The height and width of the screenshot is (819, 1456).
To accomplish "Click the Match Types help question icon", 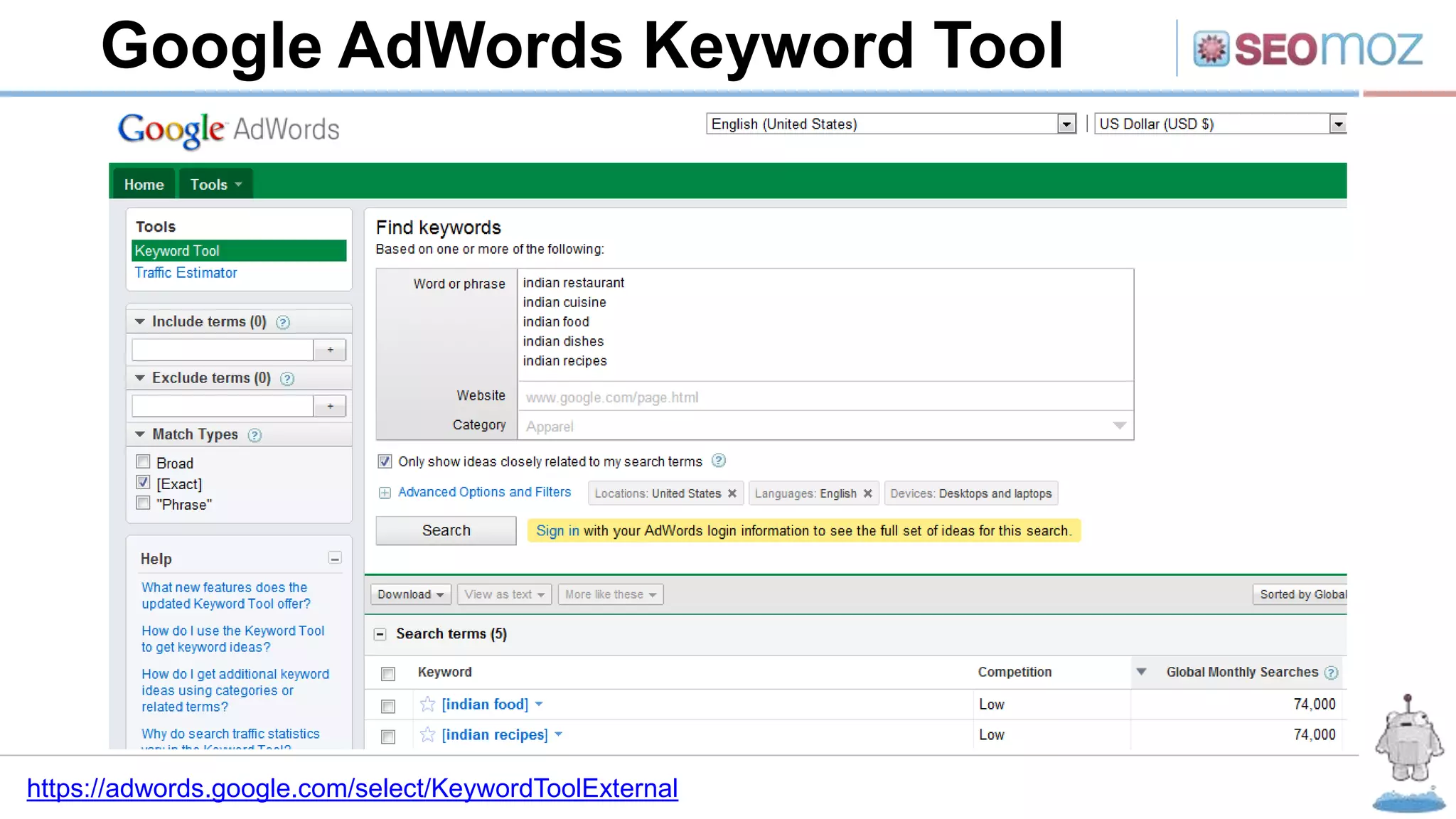I will coord(255,435).
